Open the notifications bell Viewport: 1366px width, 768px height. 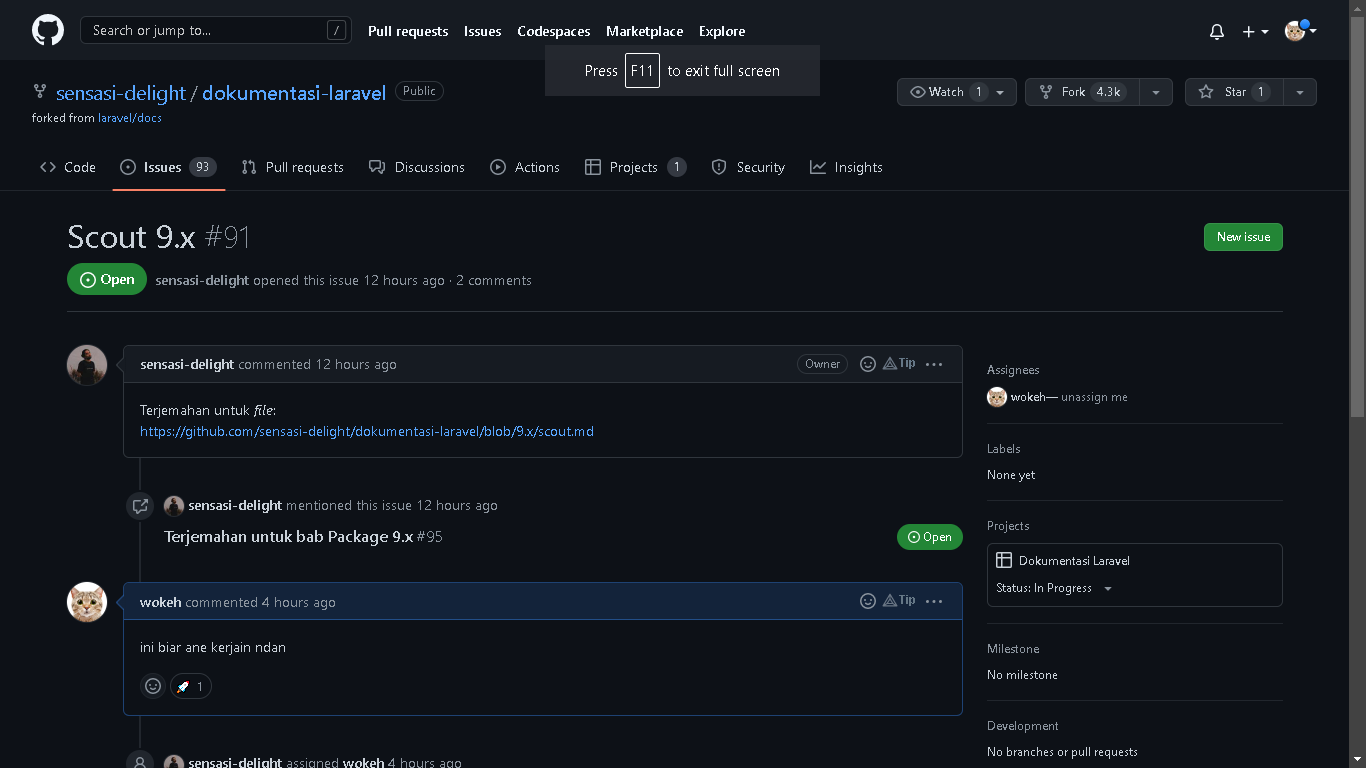pos(1217,32)
